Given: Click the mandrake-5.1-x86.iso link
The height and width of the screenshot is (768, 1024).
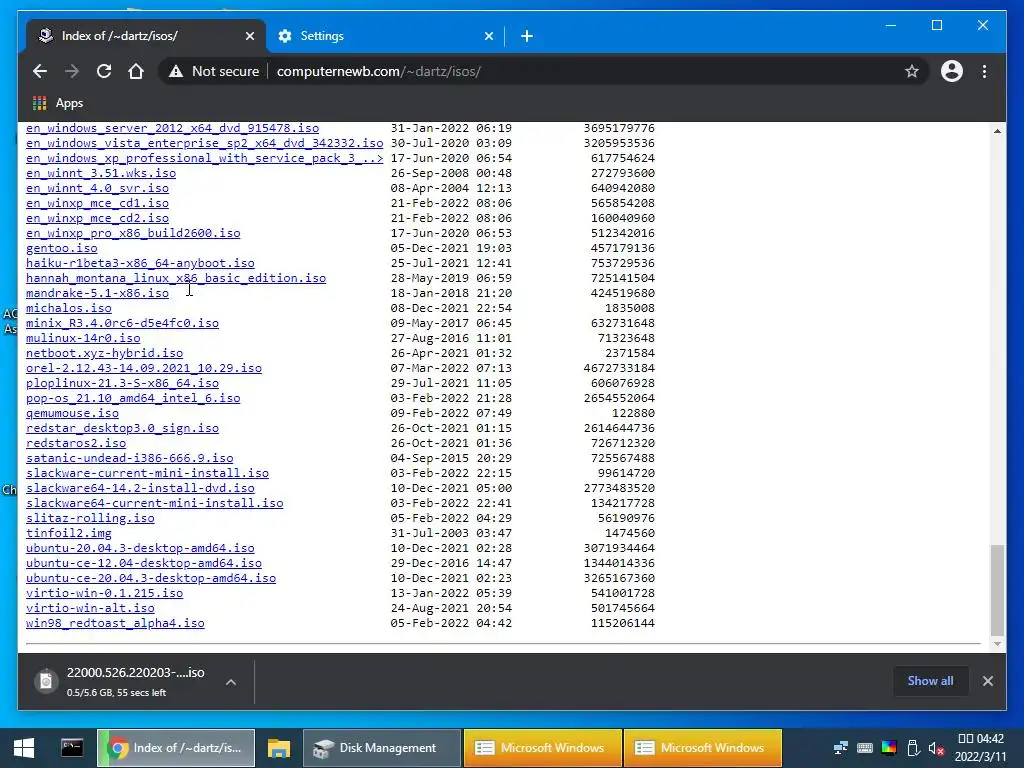Looking at the screenshot, I should tap(97, 294).
